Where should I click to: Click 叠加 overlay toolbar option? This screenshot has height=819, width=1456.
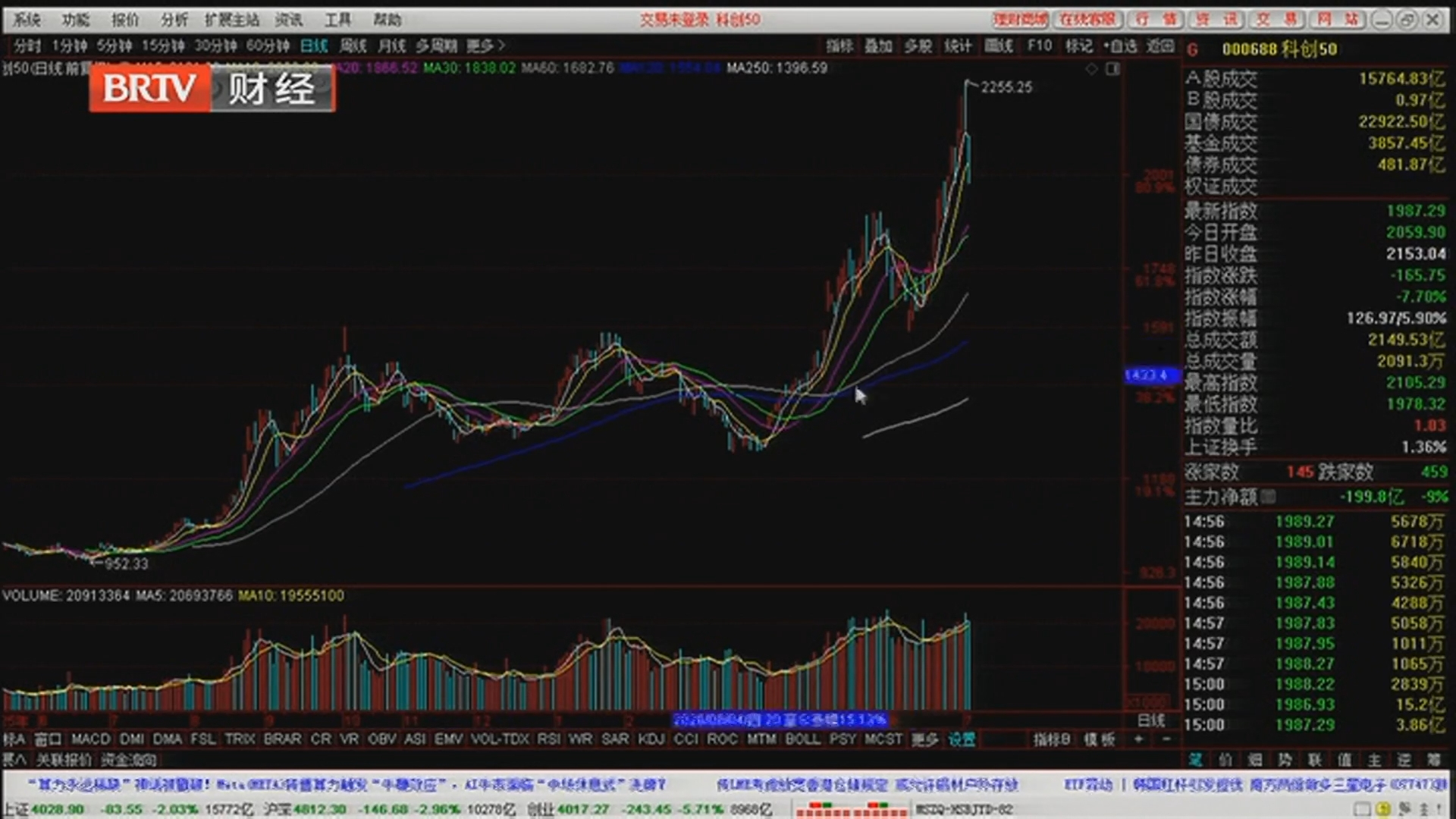coord(879,46)
